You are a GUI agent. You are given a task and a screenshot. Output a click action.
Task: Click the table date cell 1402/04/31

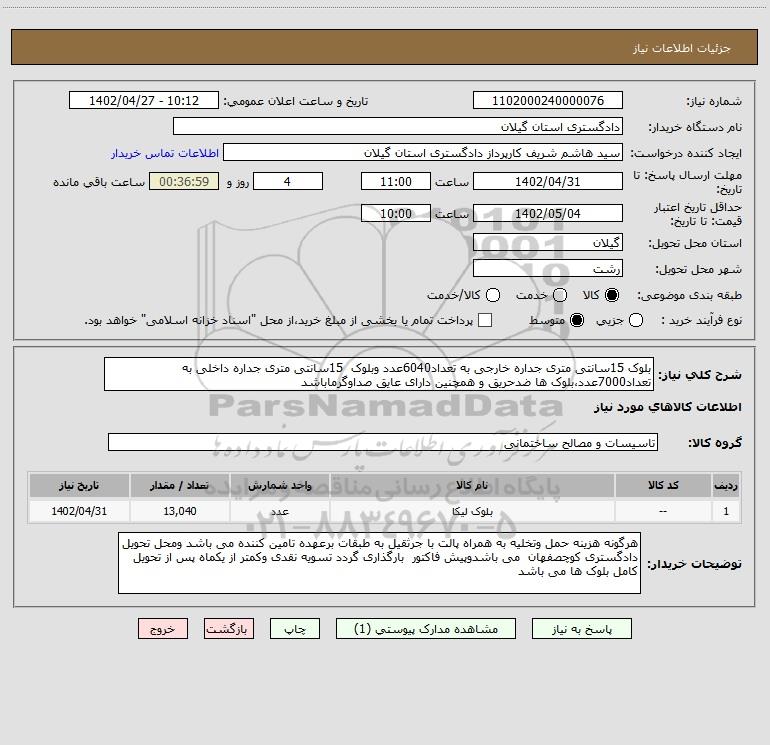79,511
